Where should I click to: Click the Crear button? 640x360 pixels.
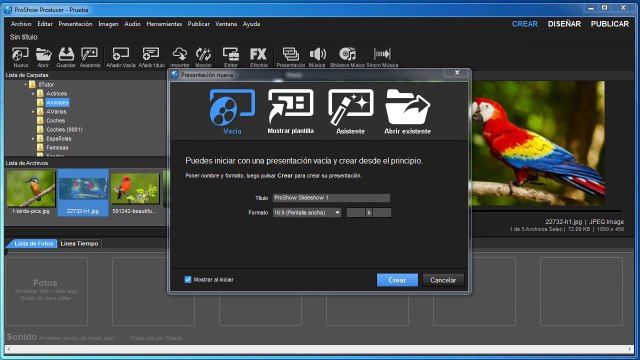pyautogui.click(x=397, y=280)
